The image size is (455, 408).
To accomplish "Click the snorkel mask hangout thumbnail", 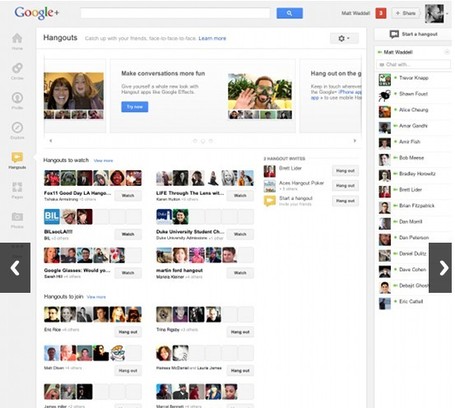I will (260, 91).
